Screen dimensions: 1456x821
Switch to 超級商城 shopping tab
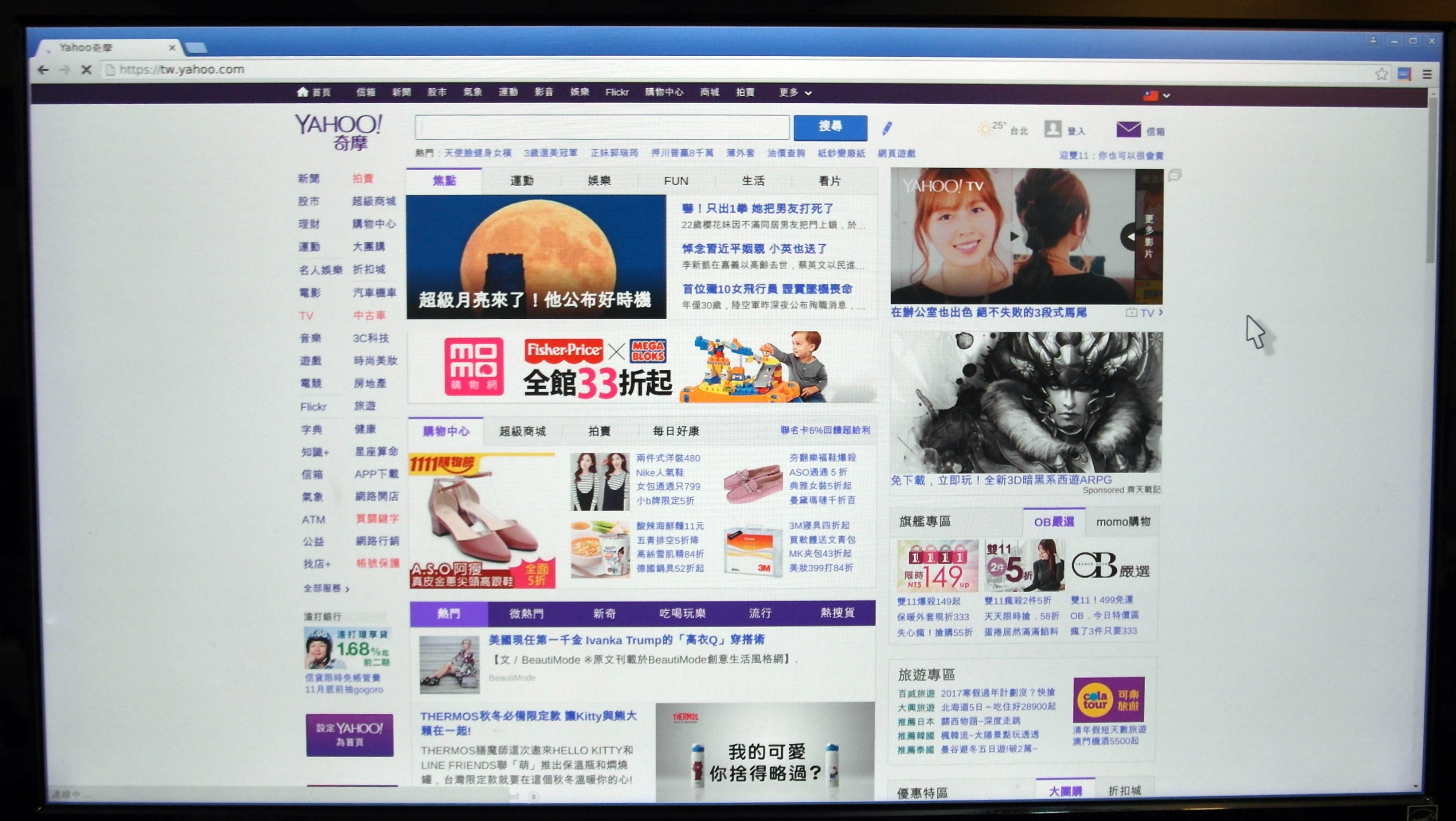point(522,431)
